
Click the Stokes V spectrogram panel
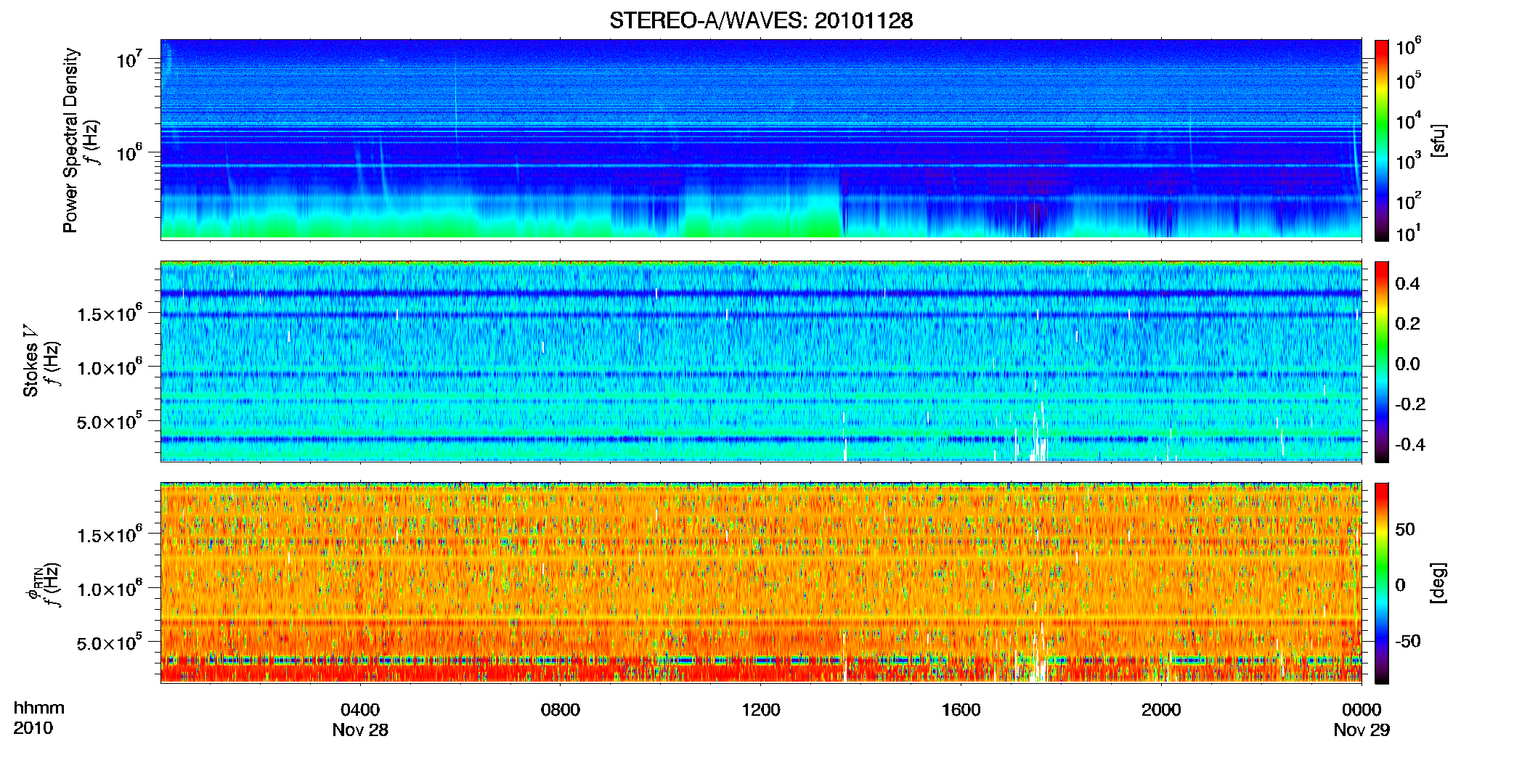[x=761, y=361]
